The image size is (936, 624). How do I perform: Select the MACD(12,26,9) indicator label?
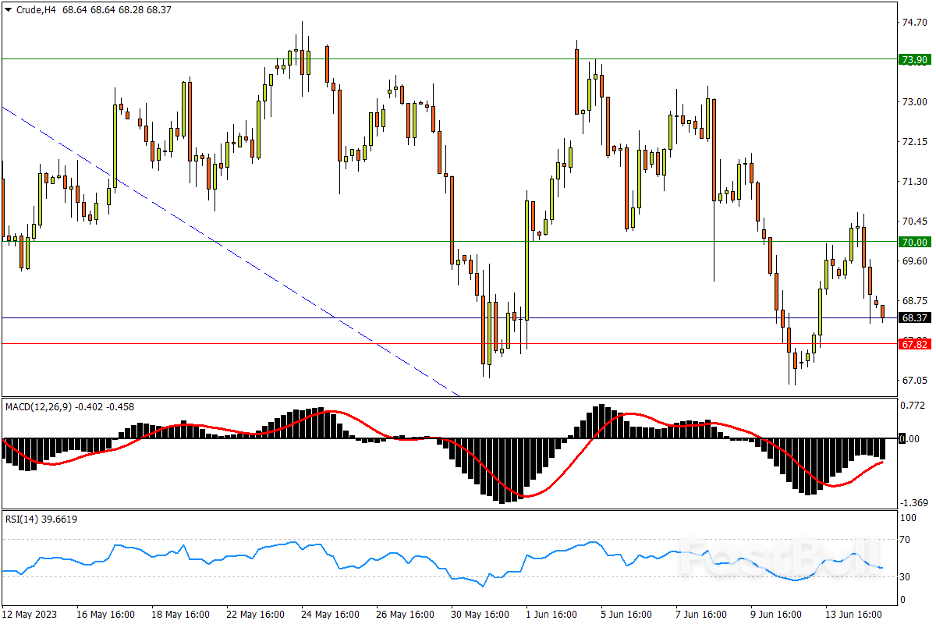[x=38, y=407]
